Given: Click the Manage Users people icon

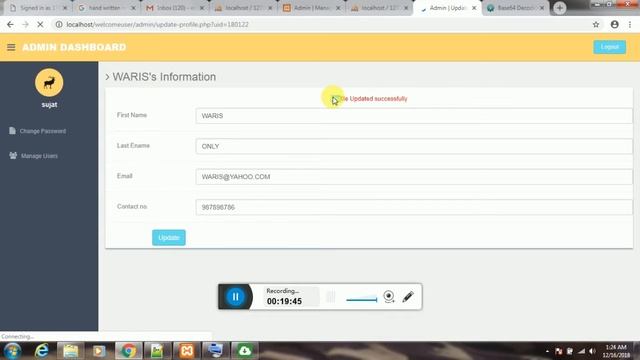Looking at the screenshot, I should tap(13, 156).
